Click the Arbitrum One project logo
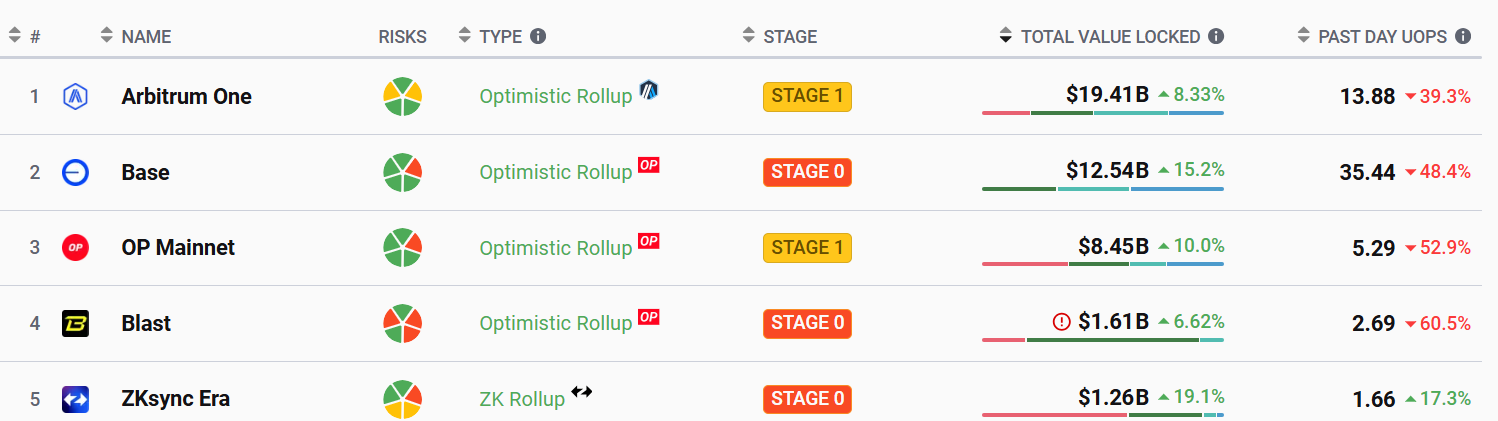This screenshot has height=421, width=1498. tap(76, 97)
